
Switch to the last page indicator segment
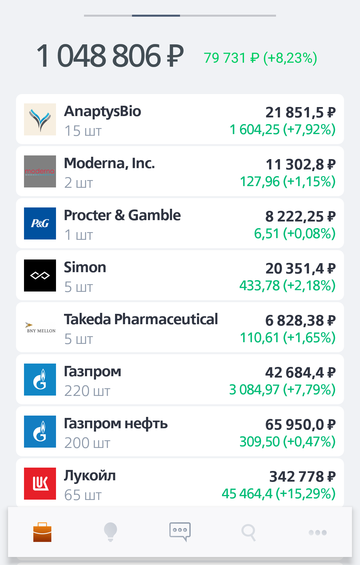tap(228, 15)
